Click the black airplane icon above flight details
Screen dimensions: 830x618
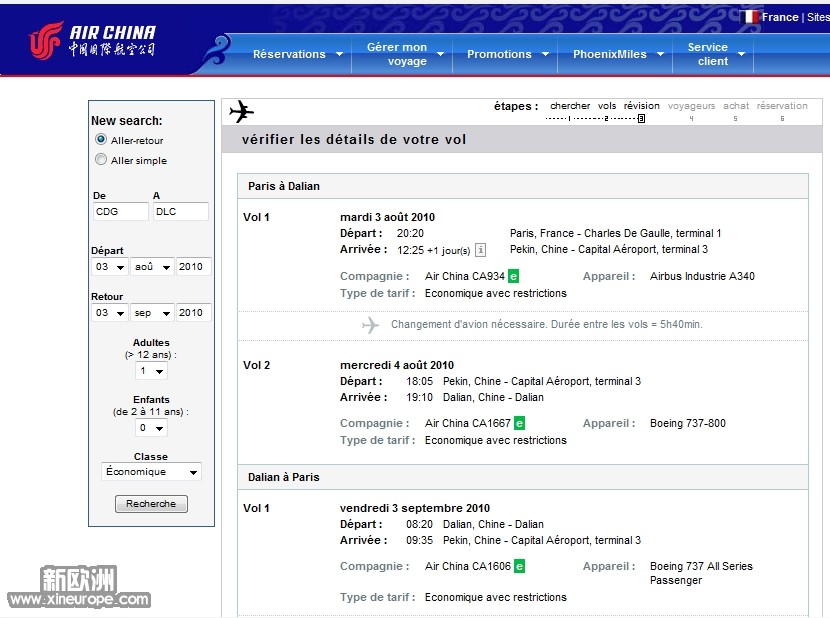point(241,111)
